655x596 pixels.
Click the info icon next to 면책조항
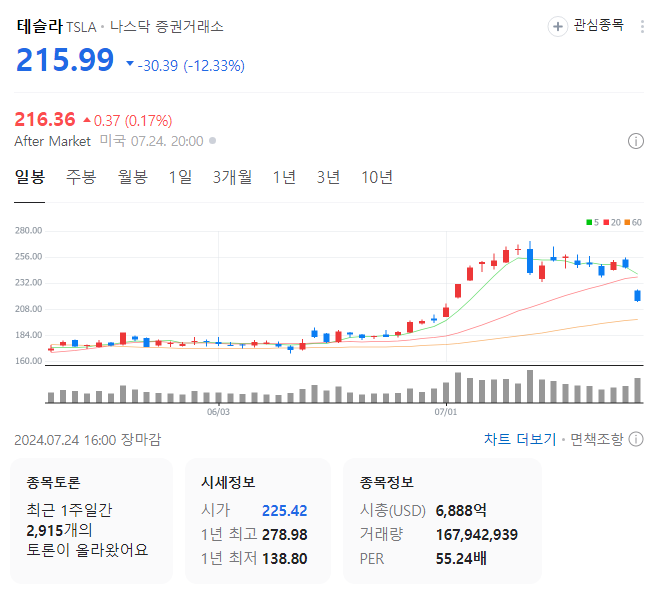pyautogui.click(x=636, y=439)
